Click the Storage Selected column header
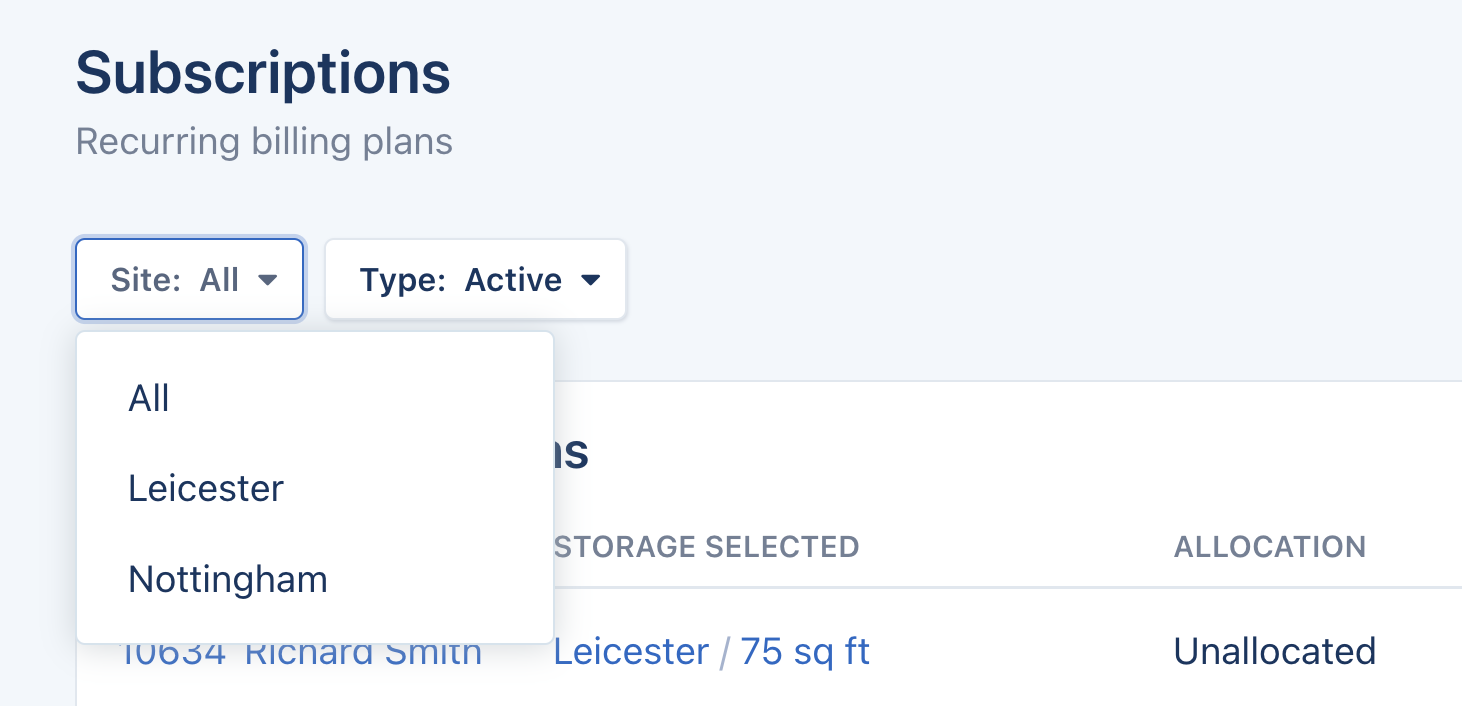Image resolution: width=1462 pixels, height=706 pixels. [x=706, y=547]
